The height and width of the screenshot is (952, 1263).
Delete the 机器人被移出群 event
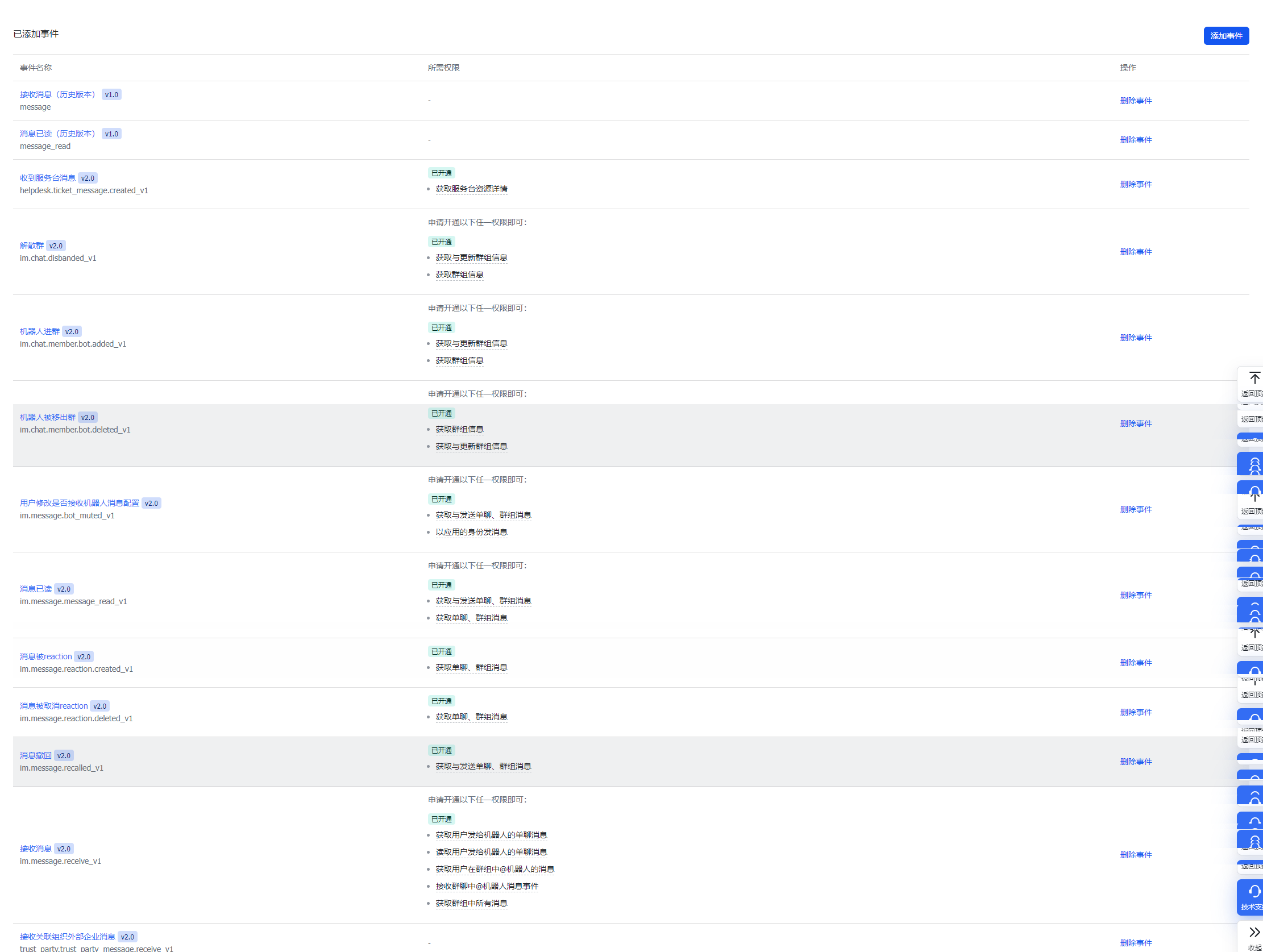pos(1136,423)
